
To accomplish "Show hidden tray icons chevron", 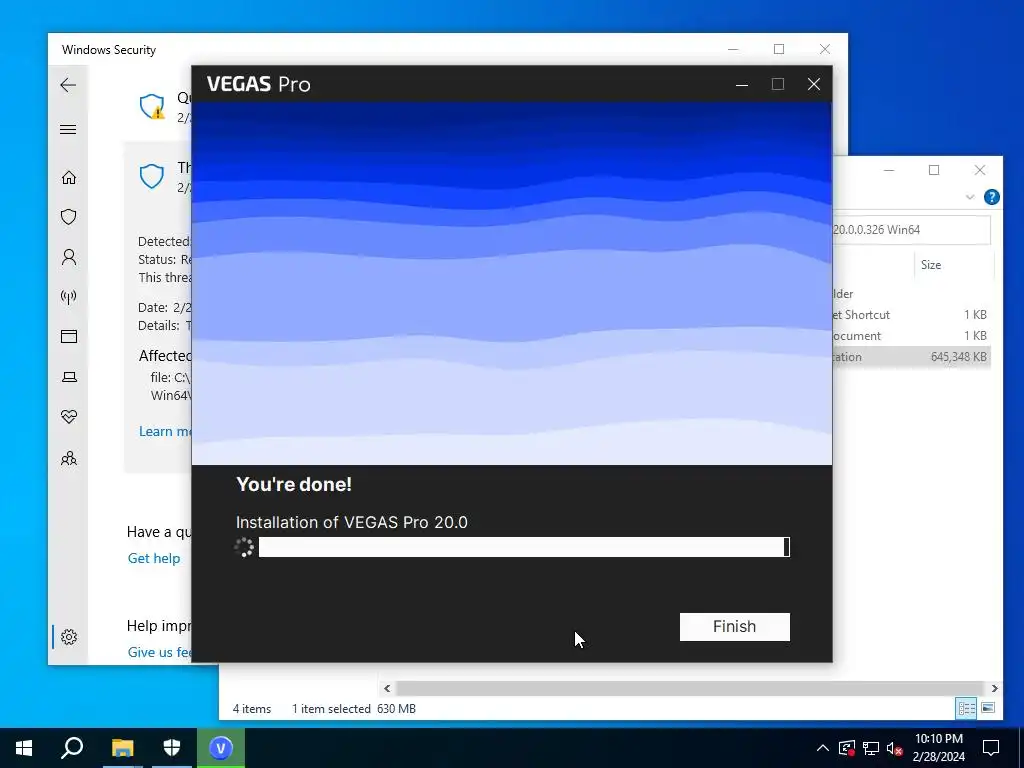I will (823, 748).
